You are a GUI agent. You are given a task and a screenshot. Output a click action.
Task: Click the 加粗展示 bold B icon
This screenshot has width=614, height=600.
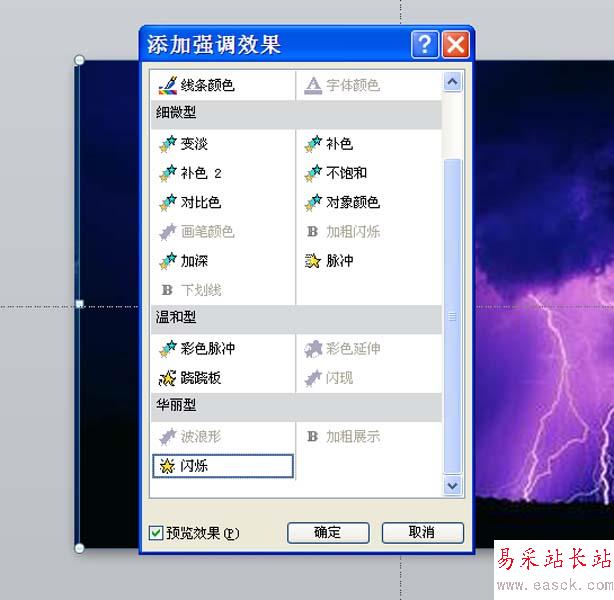point(312,436)
